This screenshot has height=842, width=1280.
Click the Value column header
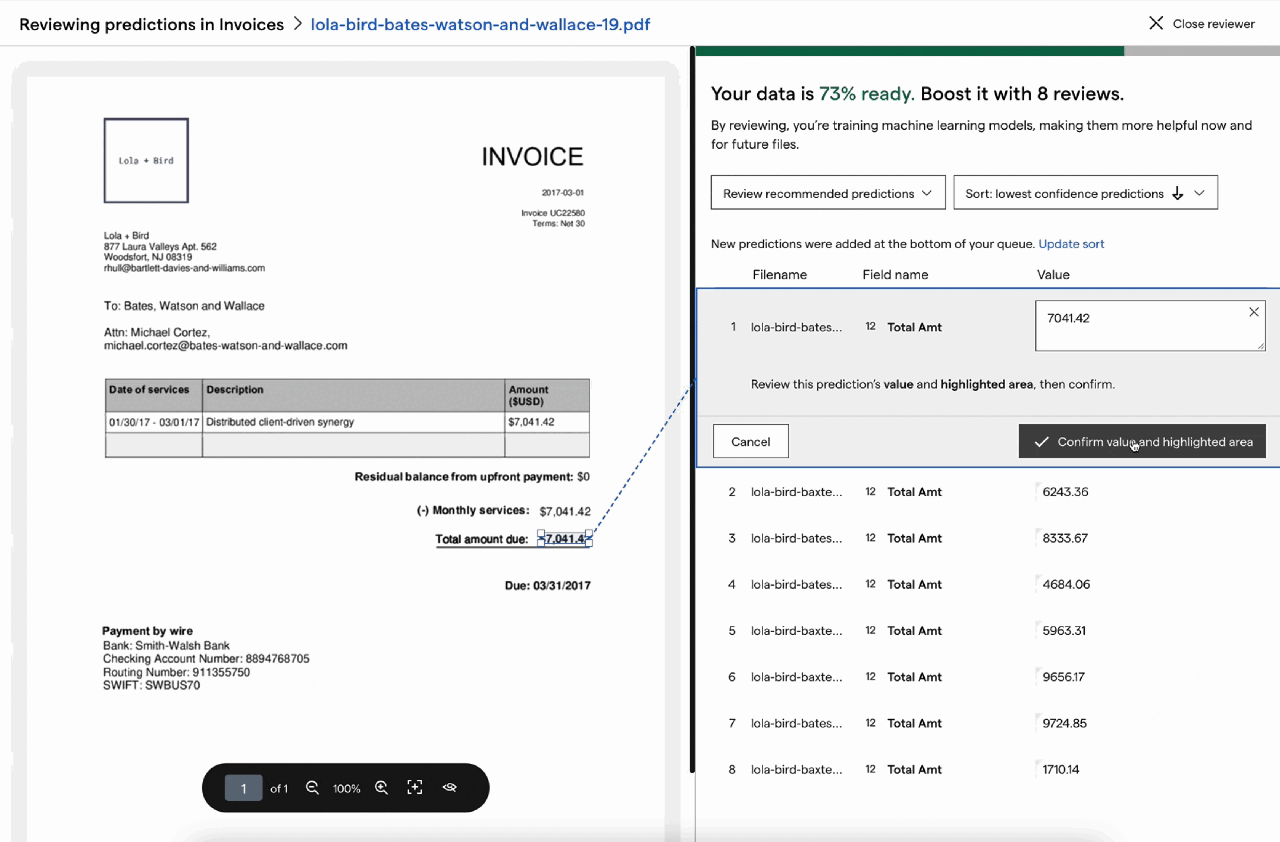pos(1053,274)
